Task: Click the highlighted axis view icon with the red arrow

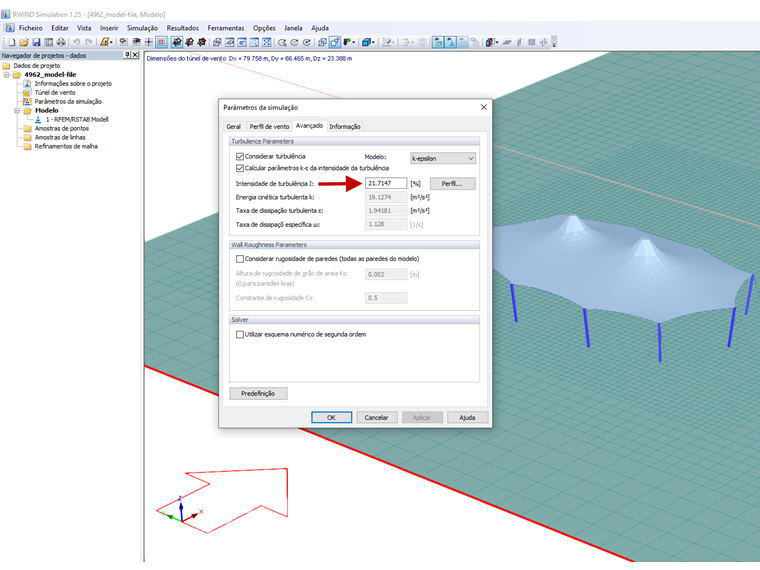Action: pyautogui.click(x=177, y=43)
